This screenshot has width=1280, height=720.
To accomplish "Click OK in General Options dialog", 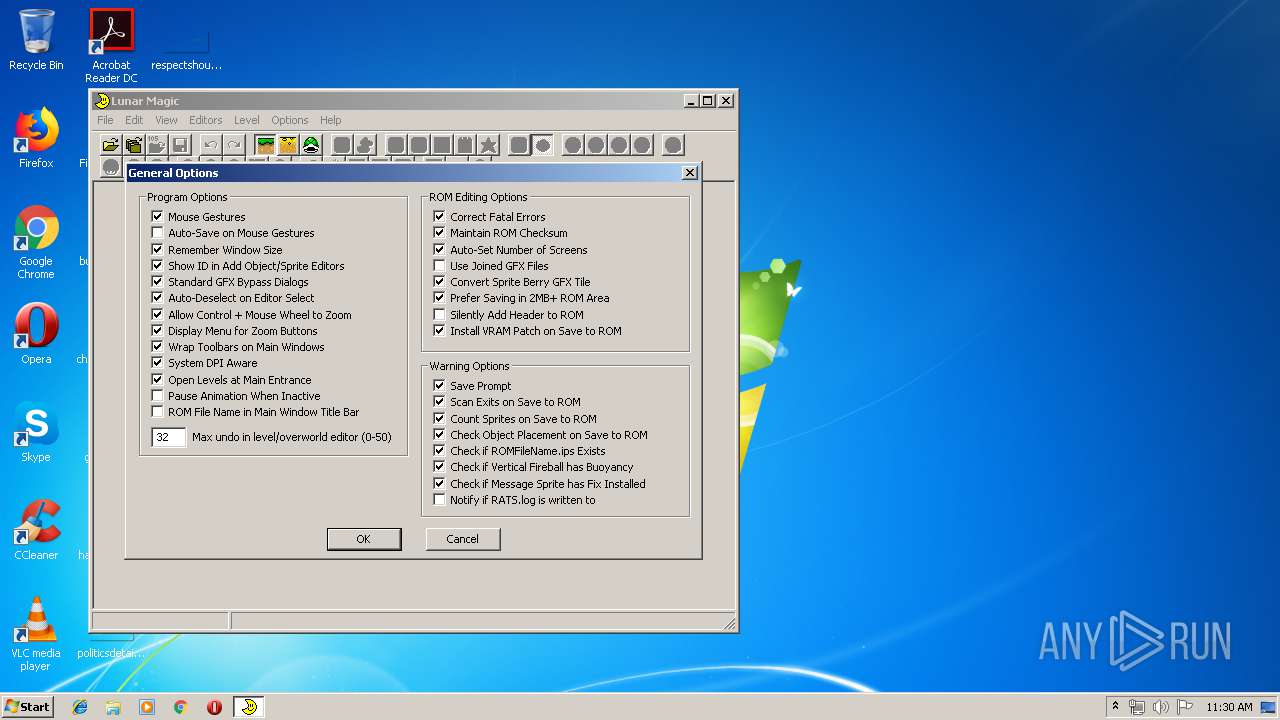I will click(364, 539).
